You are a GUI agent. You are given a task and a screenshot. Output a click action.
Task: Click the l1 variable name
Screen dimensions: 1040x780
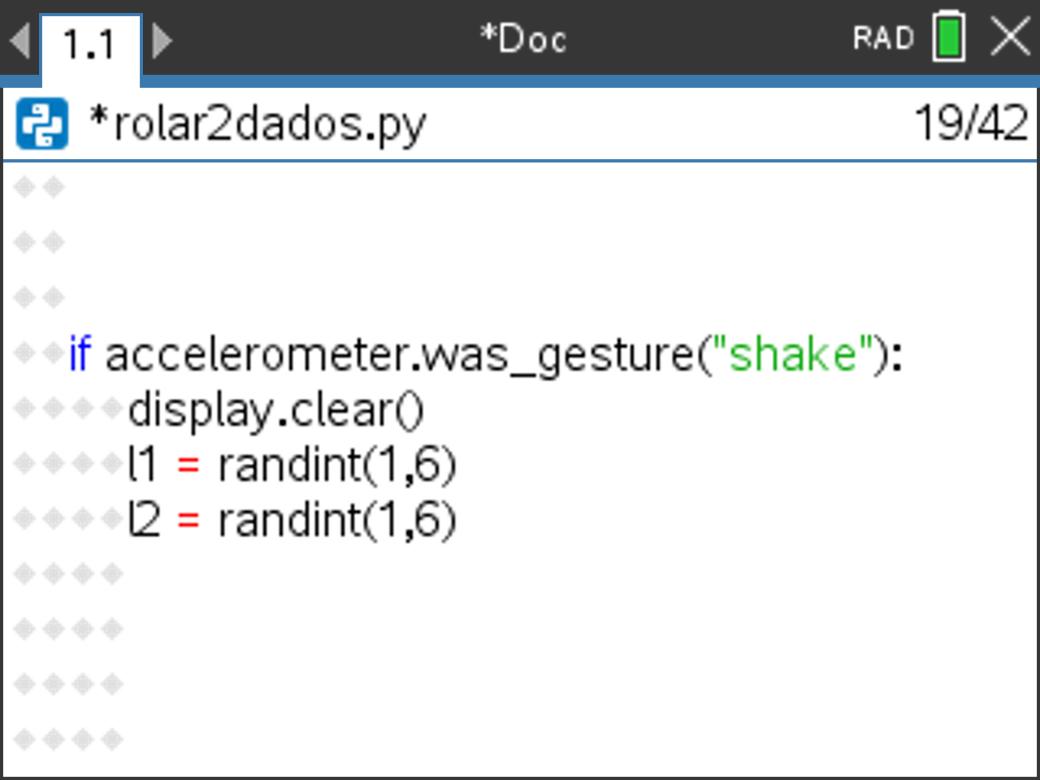[143, 465]
